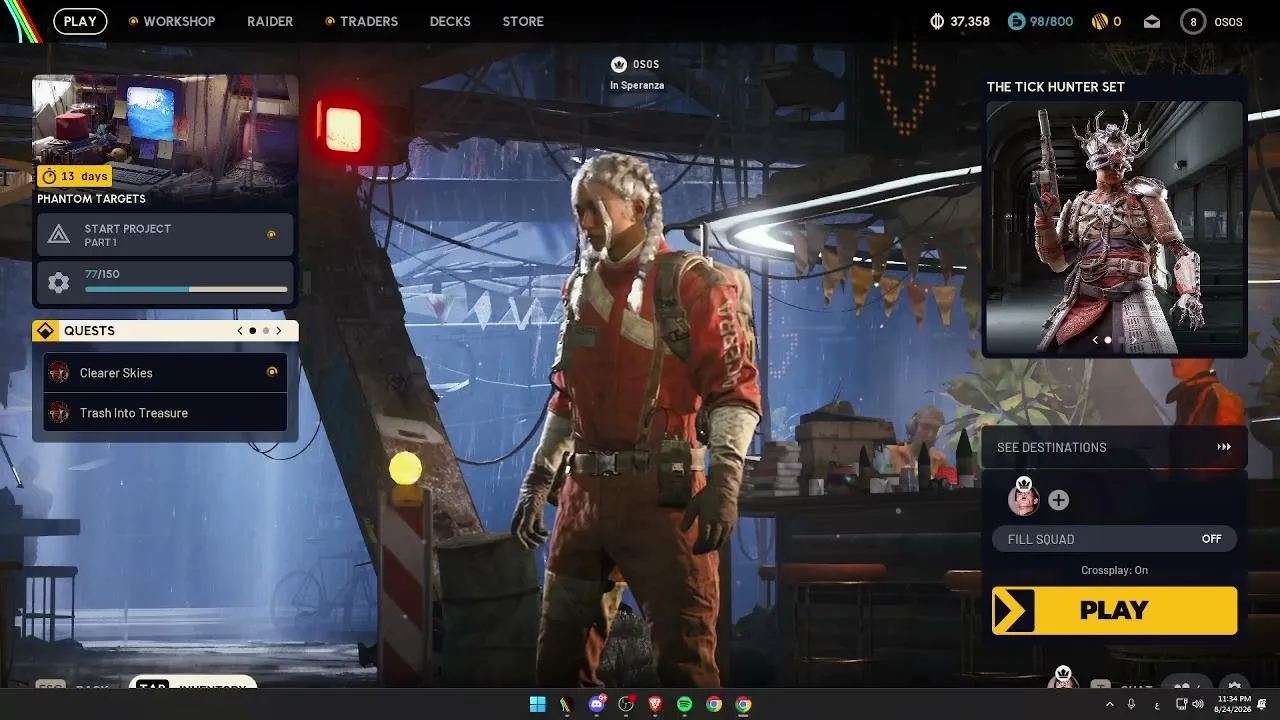Click the Trash Into Treasure quest giver portrait

pos(59,412)
